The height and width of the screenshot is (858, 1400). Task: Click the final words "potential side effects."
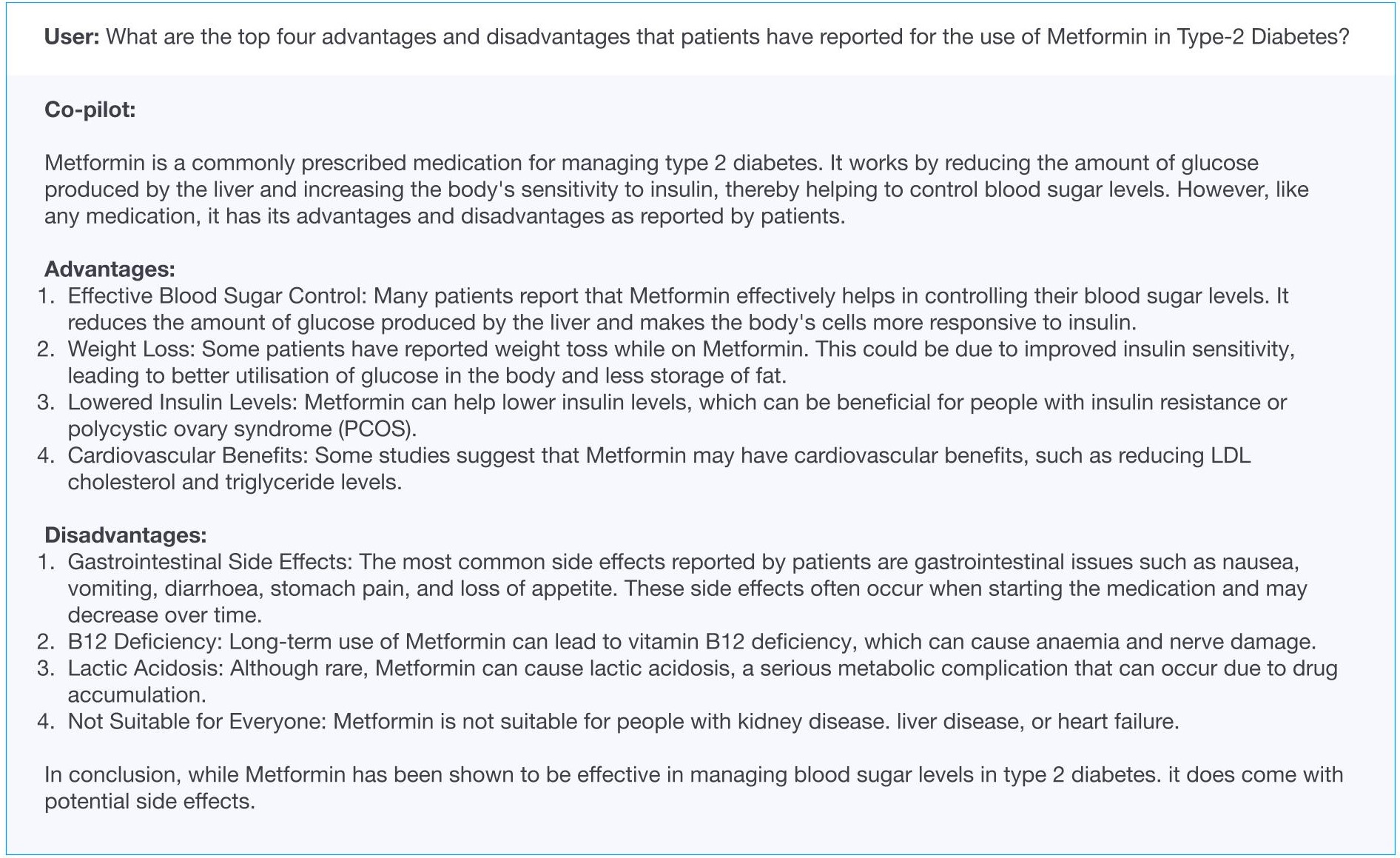(x=149, y=802)
